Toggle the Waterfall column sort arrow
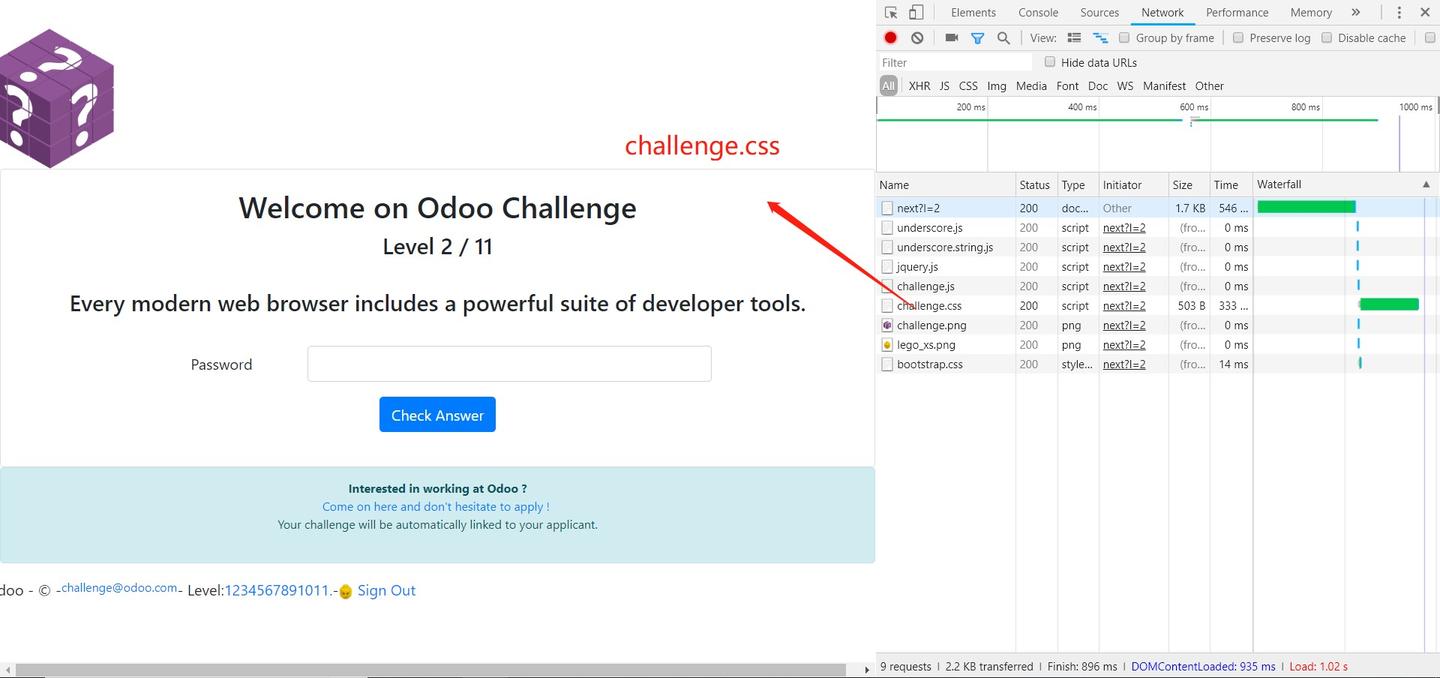 [x=1426, y=184]
